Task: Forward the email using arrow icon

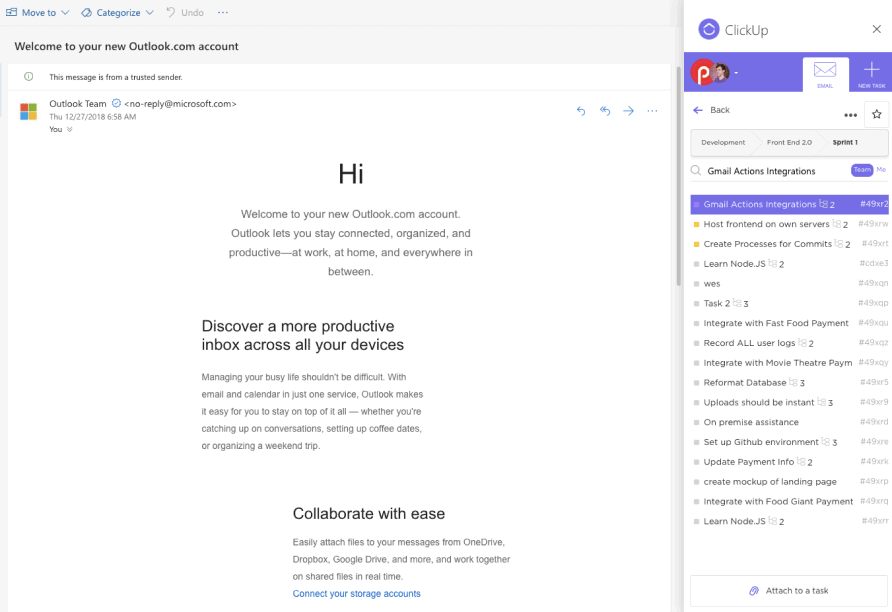Action: [x=629, y=111]
